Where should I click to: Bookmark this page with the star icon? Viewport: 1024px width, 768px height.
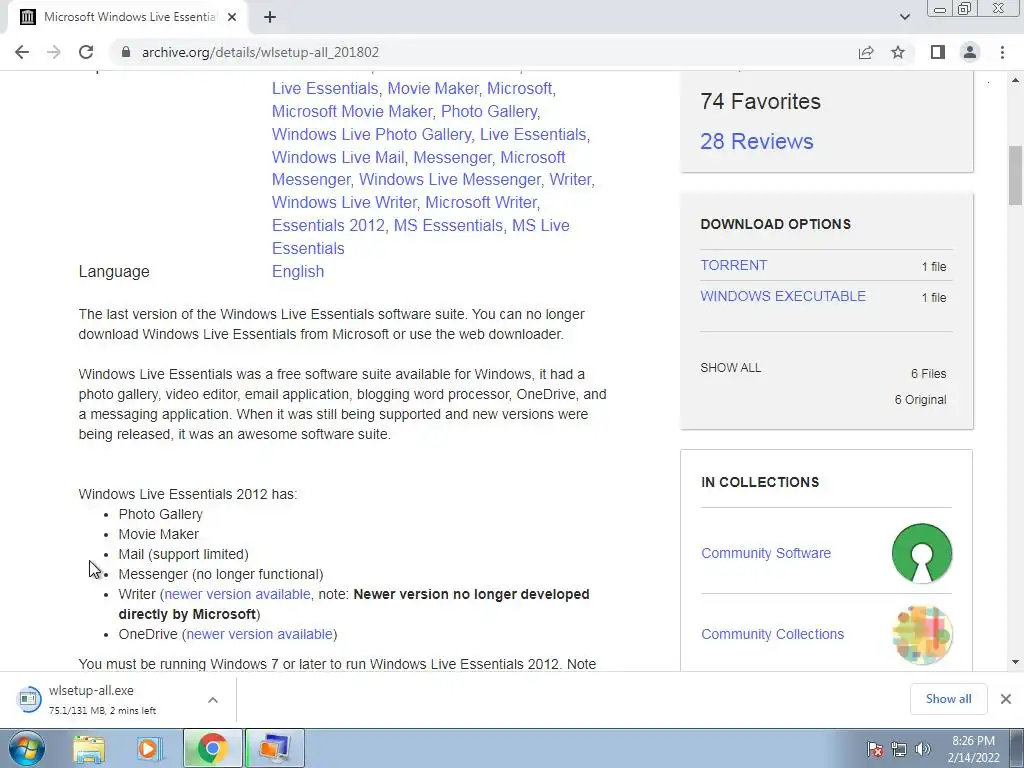(898, 52)
